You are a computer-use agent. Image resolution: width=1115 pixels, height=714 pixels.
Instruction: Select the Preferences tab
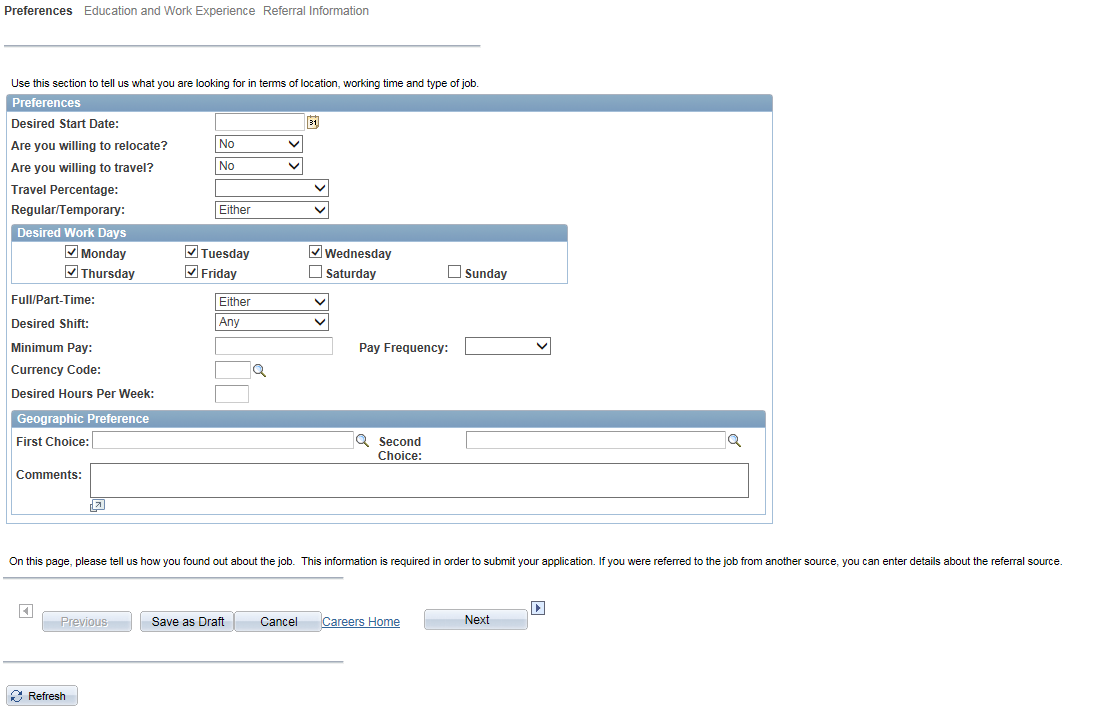click(38, 11)
